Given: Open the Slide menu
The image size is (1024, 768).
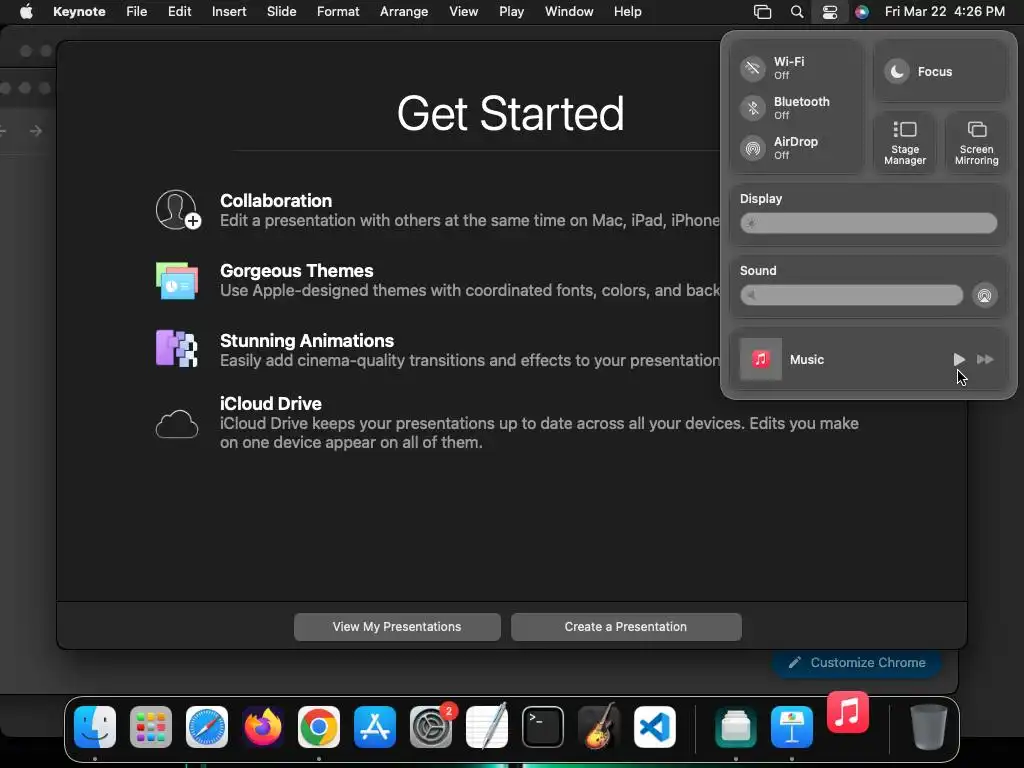Looking at the screenshot, I should [x=281, y=12].
